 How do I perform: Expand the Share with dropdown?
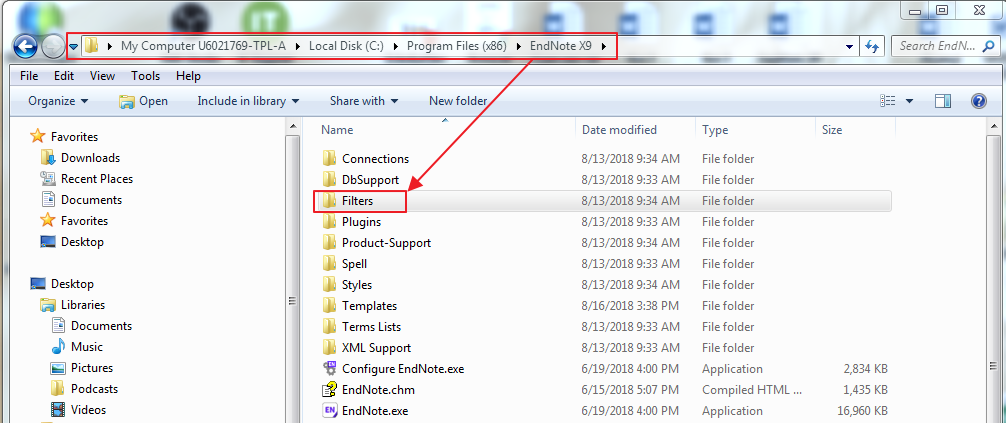pyautogui.click(x=364, y=101)
